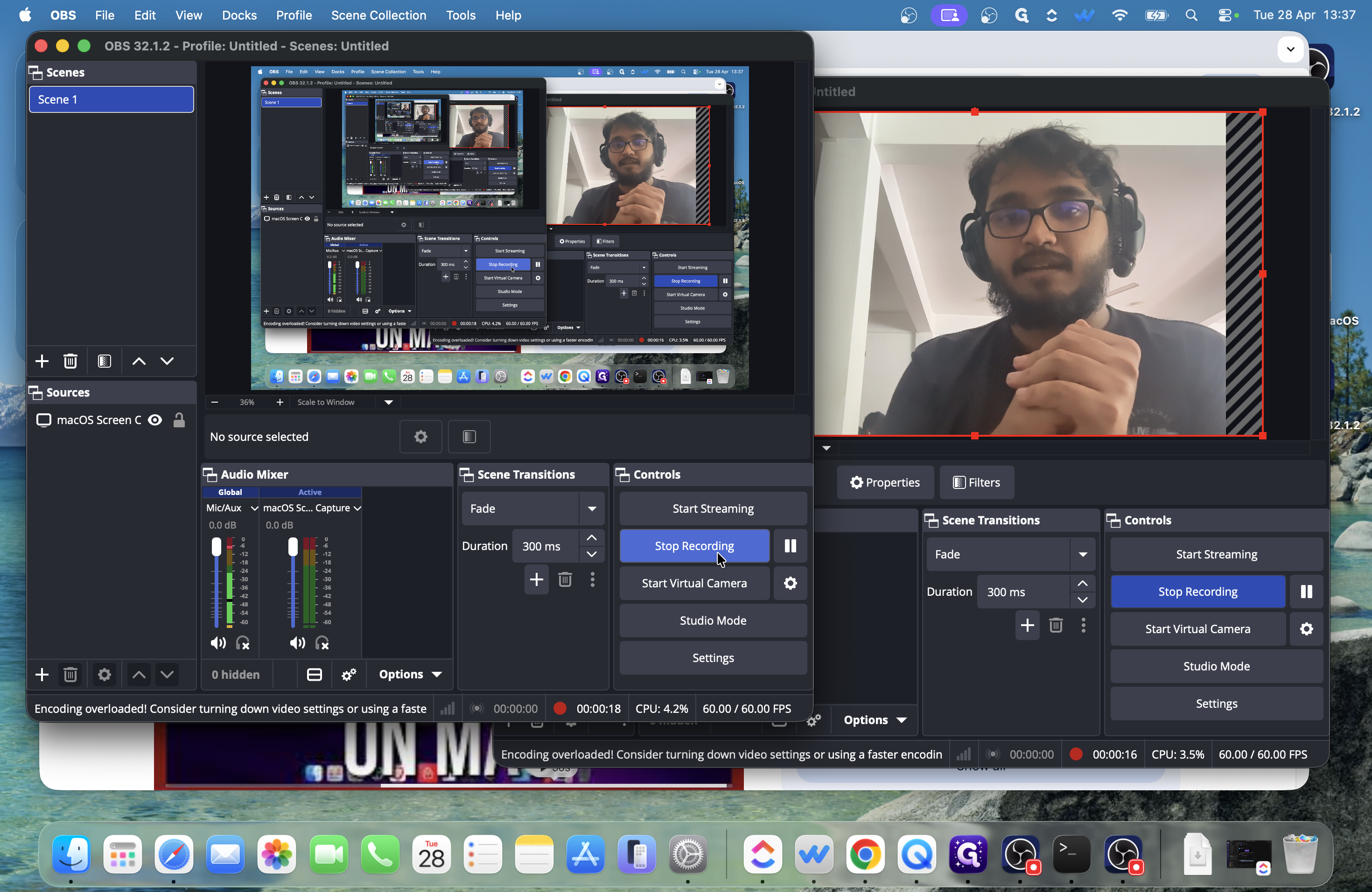Zoom in the preview with the plus icon
Screen dimensions: 1372x892
pos(280,402)
